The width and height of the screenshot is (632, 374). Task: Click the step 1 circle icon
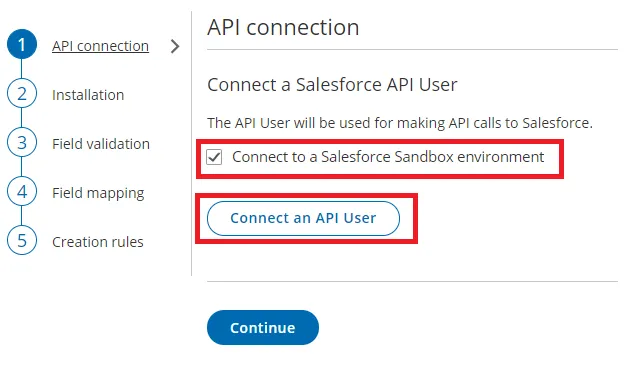pyautogui.click(x=22, y=44)
